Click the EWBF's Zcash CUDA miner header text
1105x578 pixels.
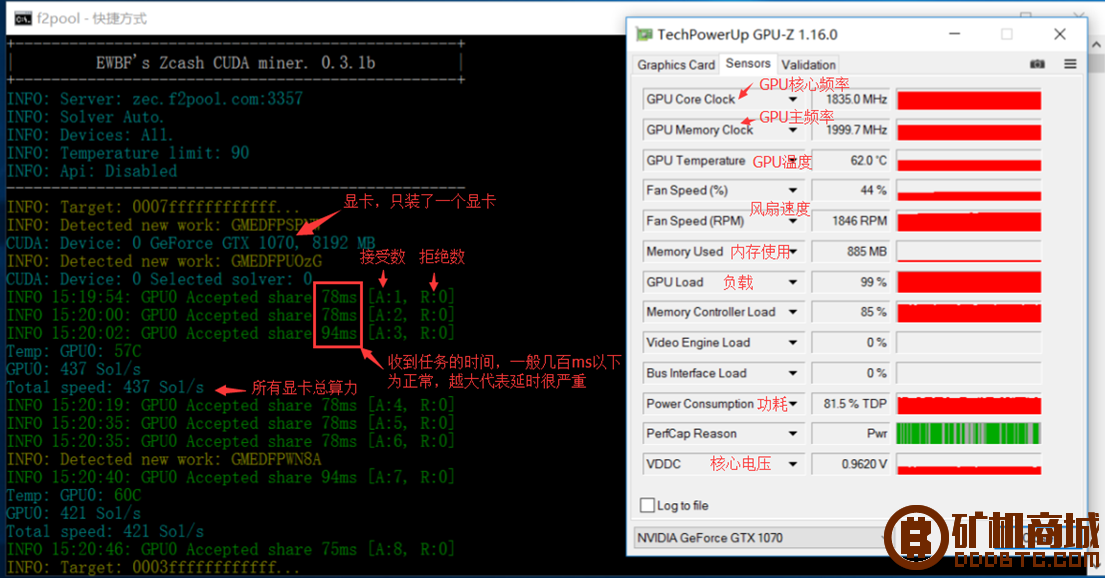(235, 63)
